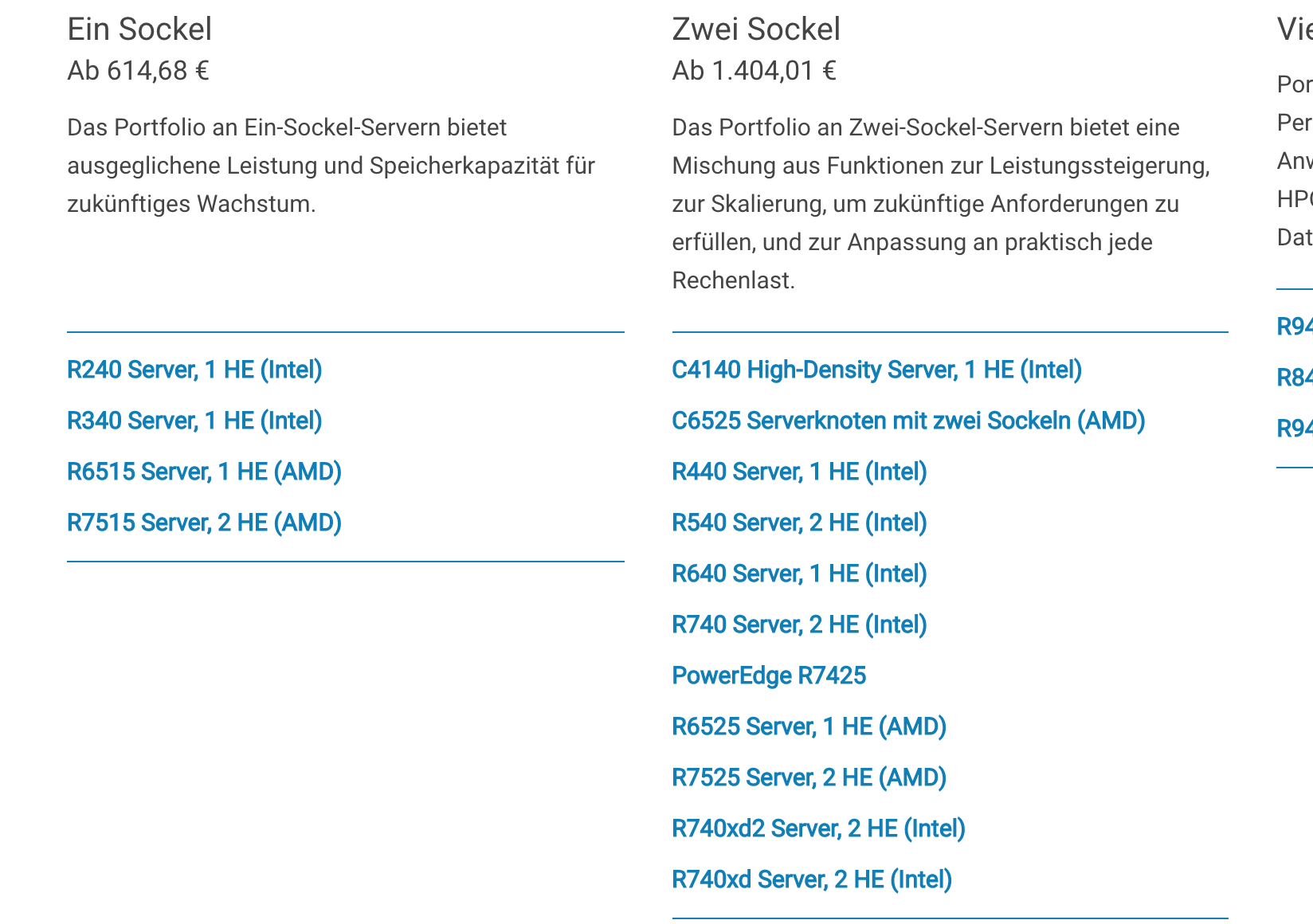Click R740xd2 Server, 2 HE (Intel) link
This screenshot has height=924, width=1313.
(818, 828)
